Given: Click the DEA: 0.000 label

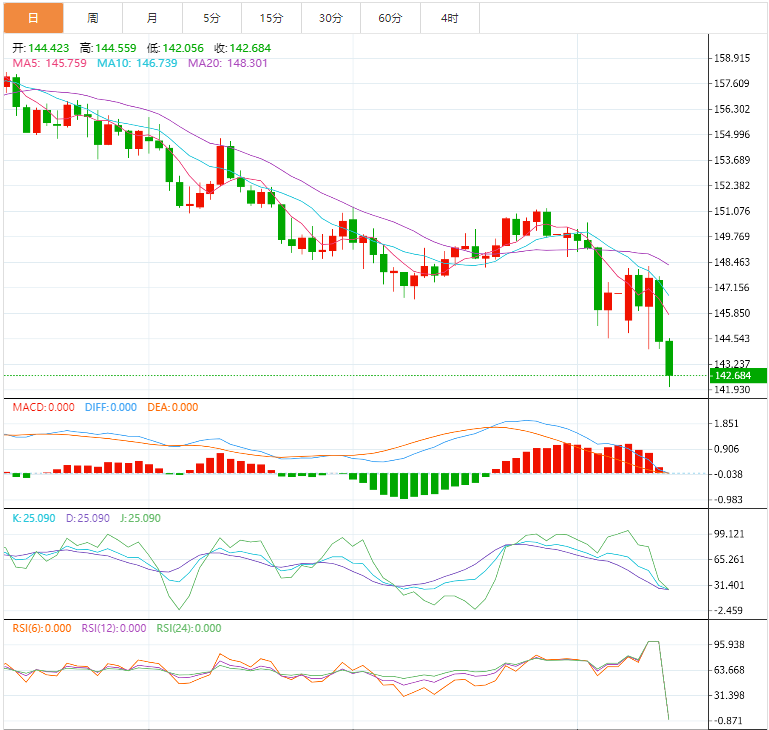Looking at the screenshot, I should coord(173,407).
